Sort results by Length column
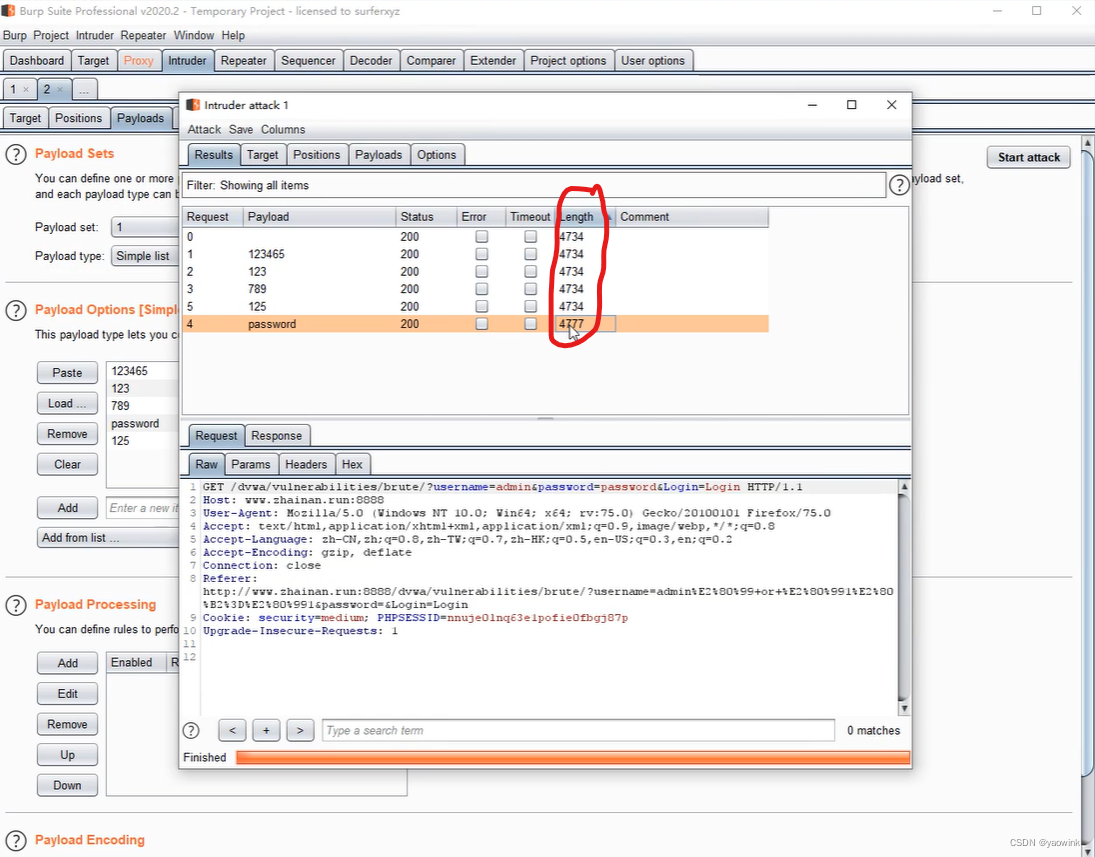1095x857 pixels. point(585,217)
